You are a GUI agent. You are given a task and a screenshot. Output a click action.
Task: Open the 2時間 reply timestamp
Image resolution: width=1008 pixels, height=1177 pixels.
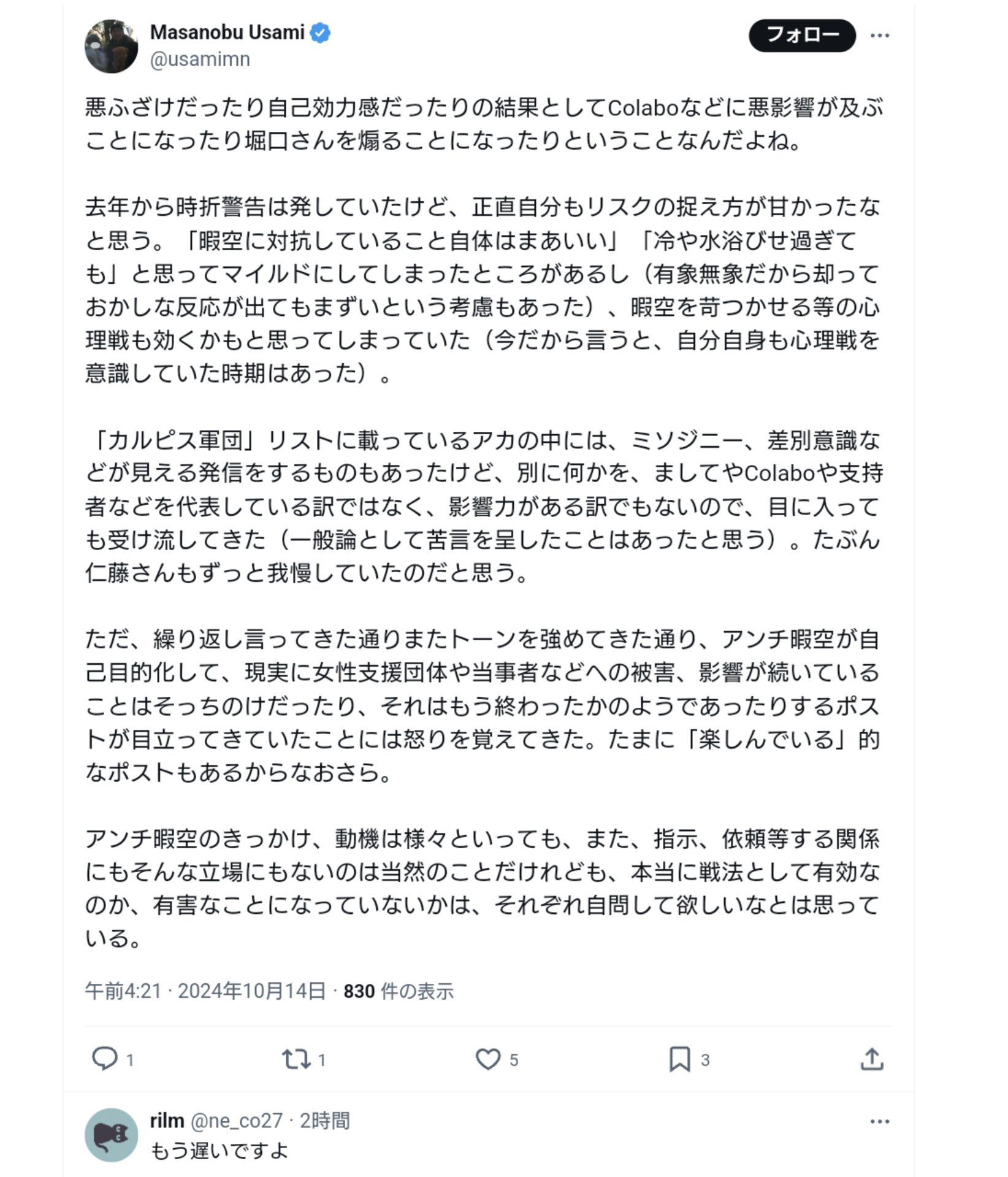pyautogui.click(x=324, y=1121)
